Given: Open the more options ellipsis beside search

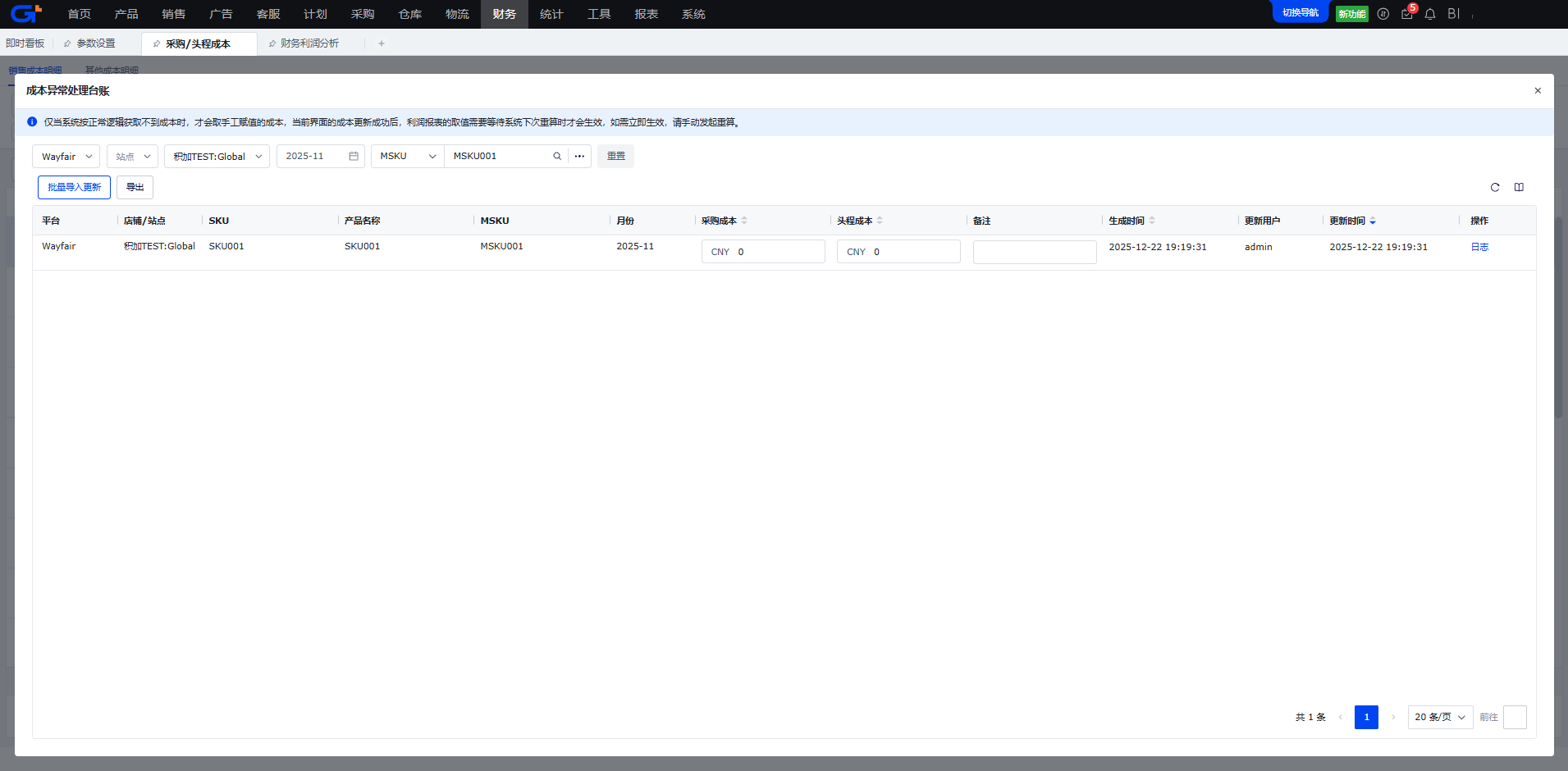Looking at the screenshot, I should pos(579,157).
